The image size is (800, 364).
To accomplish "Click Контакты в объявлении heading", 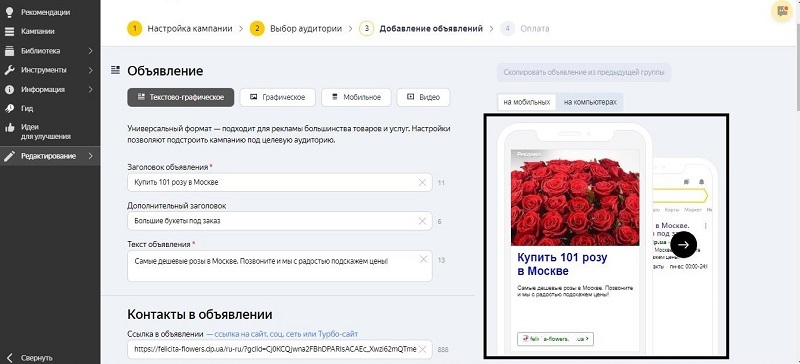I will click(x=199, y=314).
